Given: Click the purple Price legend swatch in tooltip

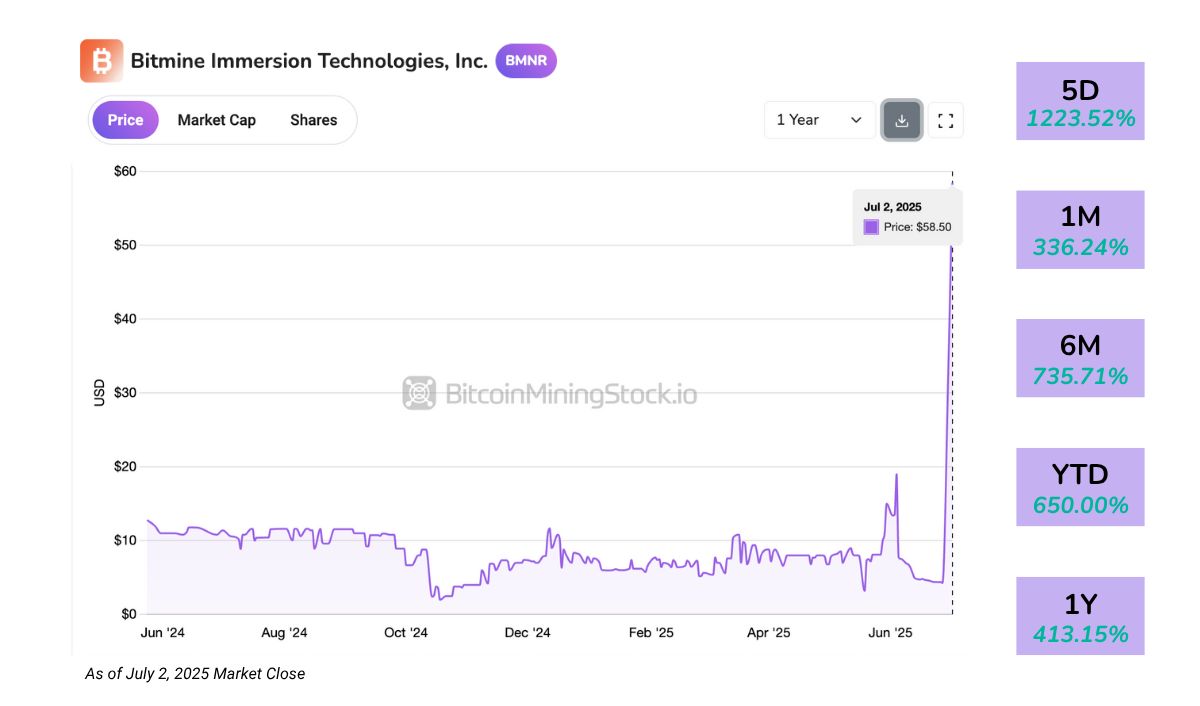Looking at the screenshot, I should click(x=871, y=227).
